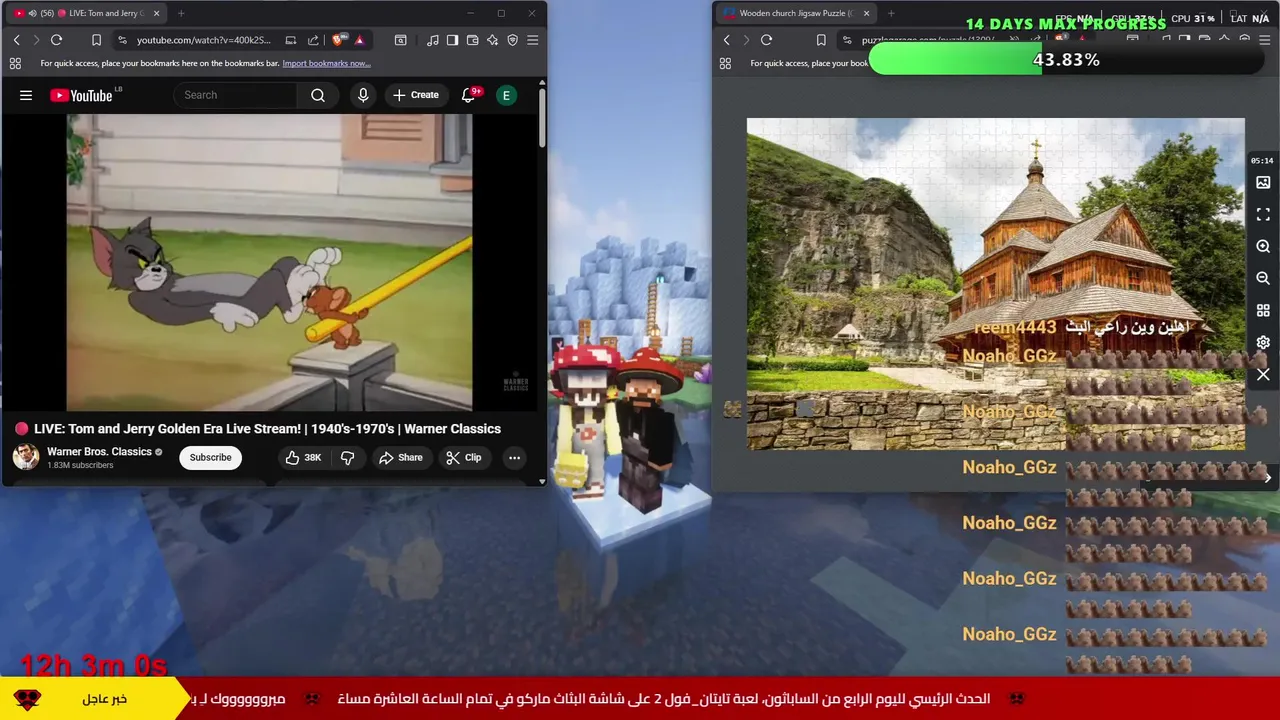Subscribe to Warner Bros. Classics
The image size is (1280, 720).
(210, 458)
